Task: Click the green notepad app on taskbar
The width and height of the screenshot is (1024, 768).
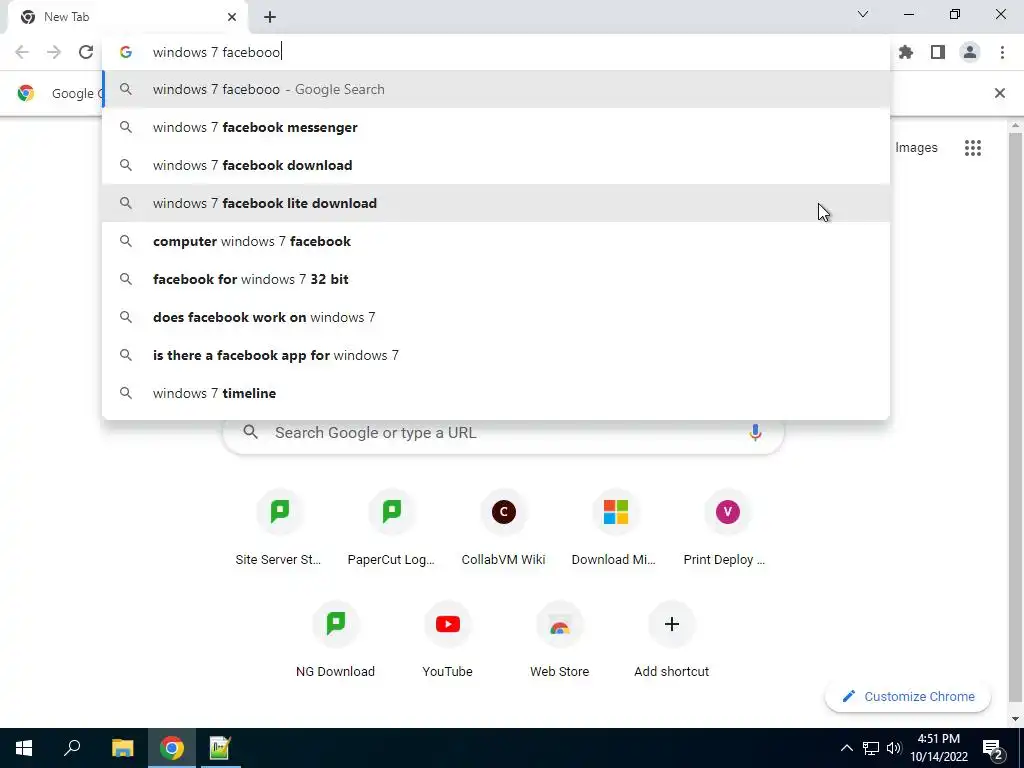Action: coord(219,748)
